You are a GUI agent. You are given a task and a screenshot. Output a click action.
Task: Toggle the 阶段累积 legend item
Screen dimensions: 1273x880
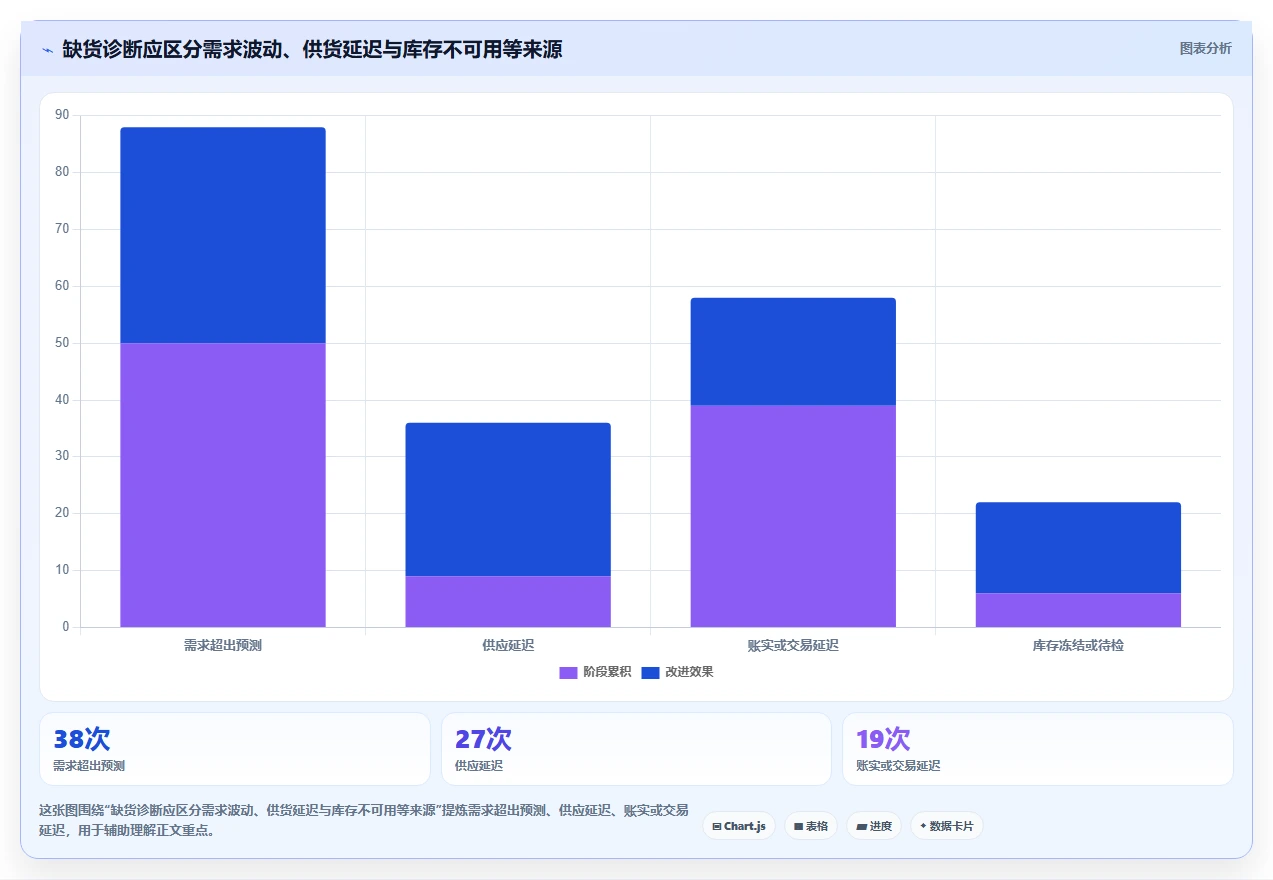coord(595,672)
